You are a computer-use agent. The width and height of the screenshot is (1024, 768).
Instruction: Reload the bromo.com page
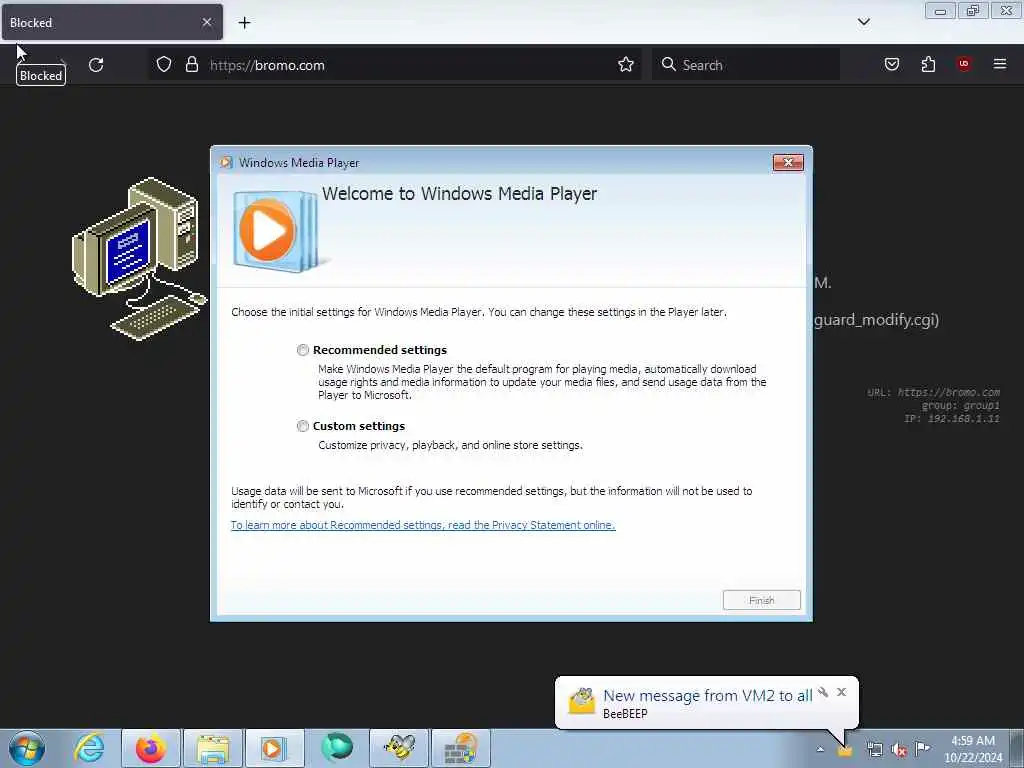pos(96,65)
